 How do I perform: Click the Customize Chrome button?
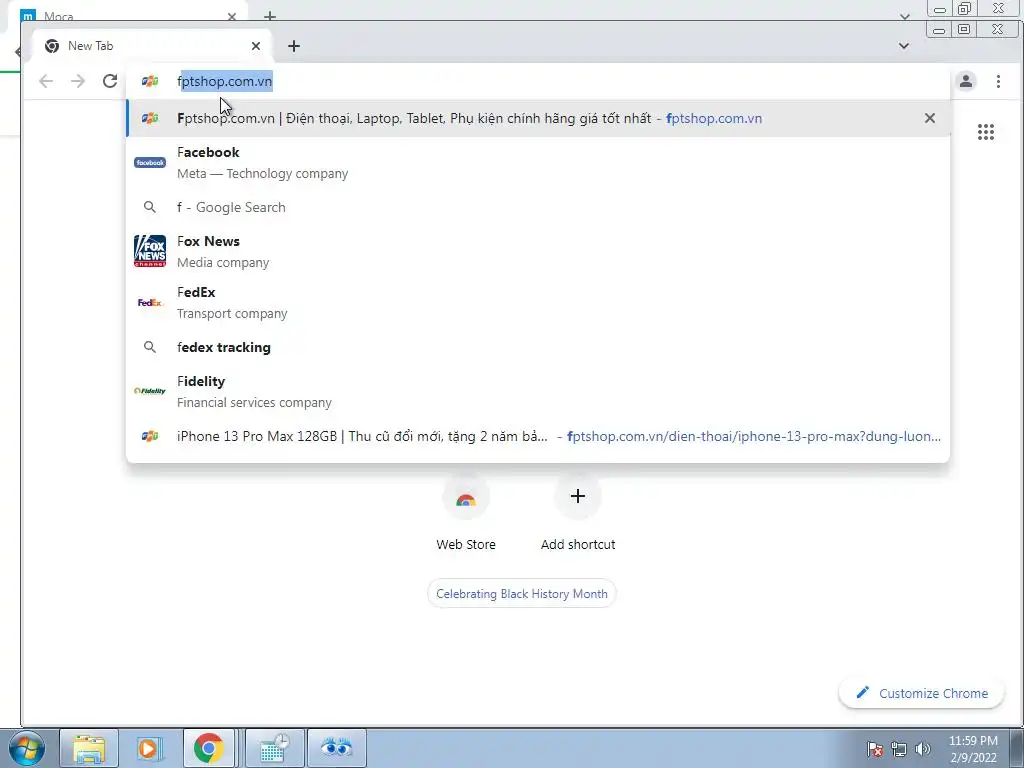coord(921,693)
